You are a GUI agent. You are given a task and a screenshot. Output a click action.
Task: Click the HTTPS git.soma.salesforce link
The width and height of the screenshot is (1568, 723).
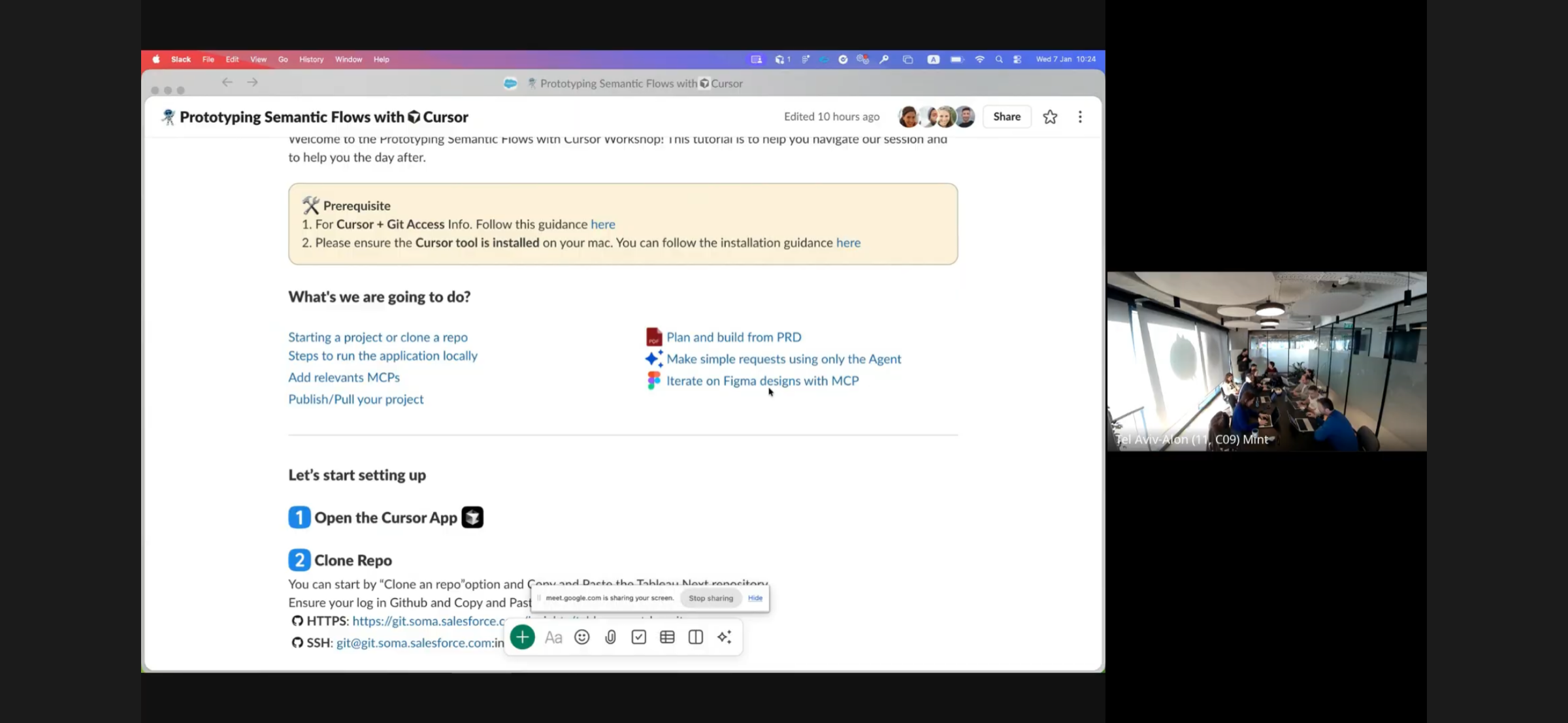coord(430,620)
